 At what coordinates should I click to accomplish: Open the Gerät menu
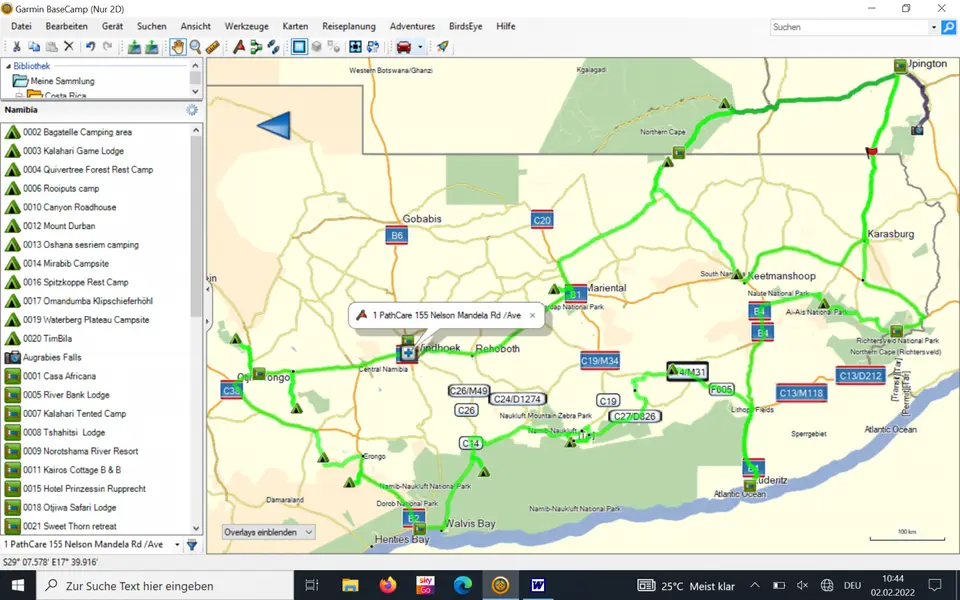pyautogui.click(x=112, y=26)
